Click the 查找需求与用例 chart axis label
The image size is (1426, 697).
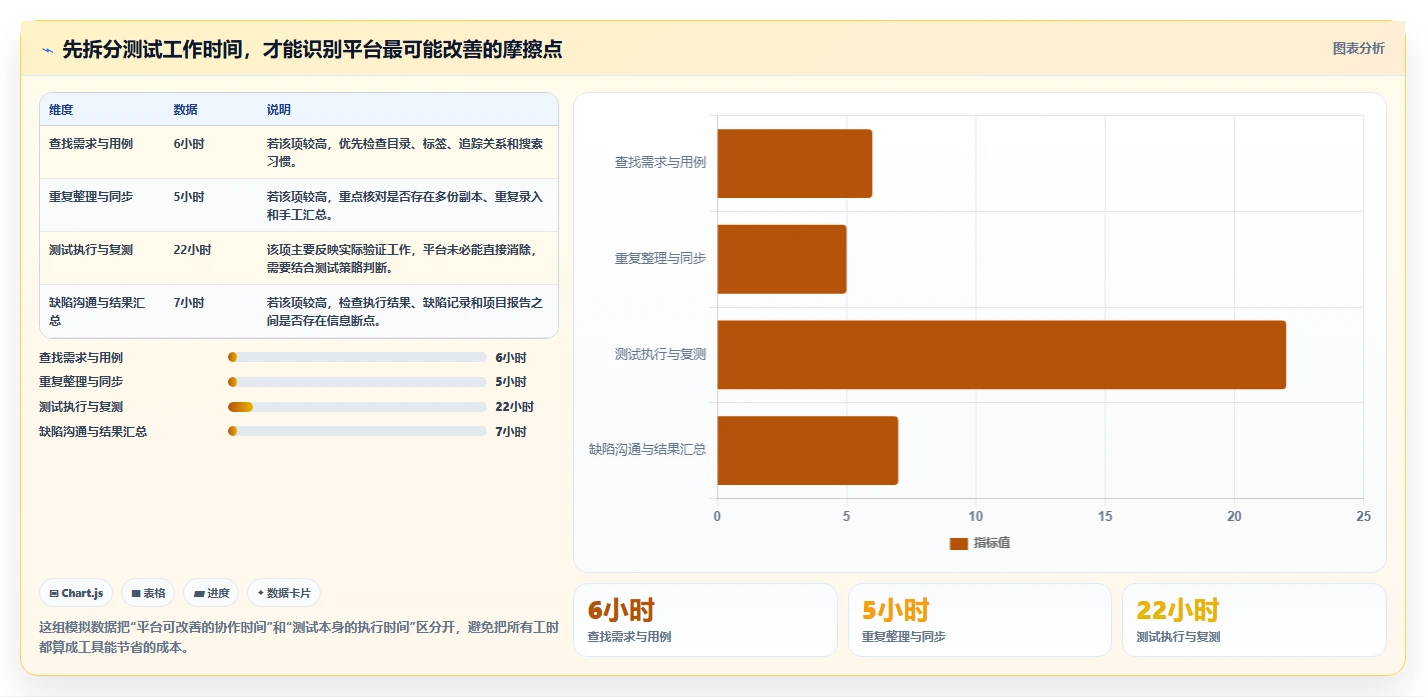(660, 162)
